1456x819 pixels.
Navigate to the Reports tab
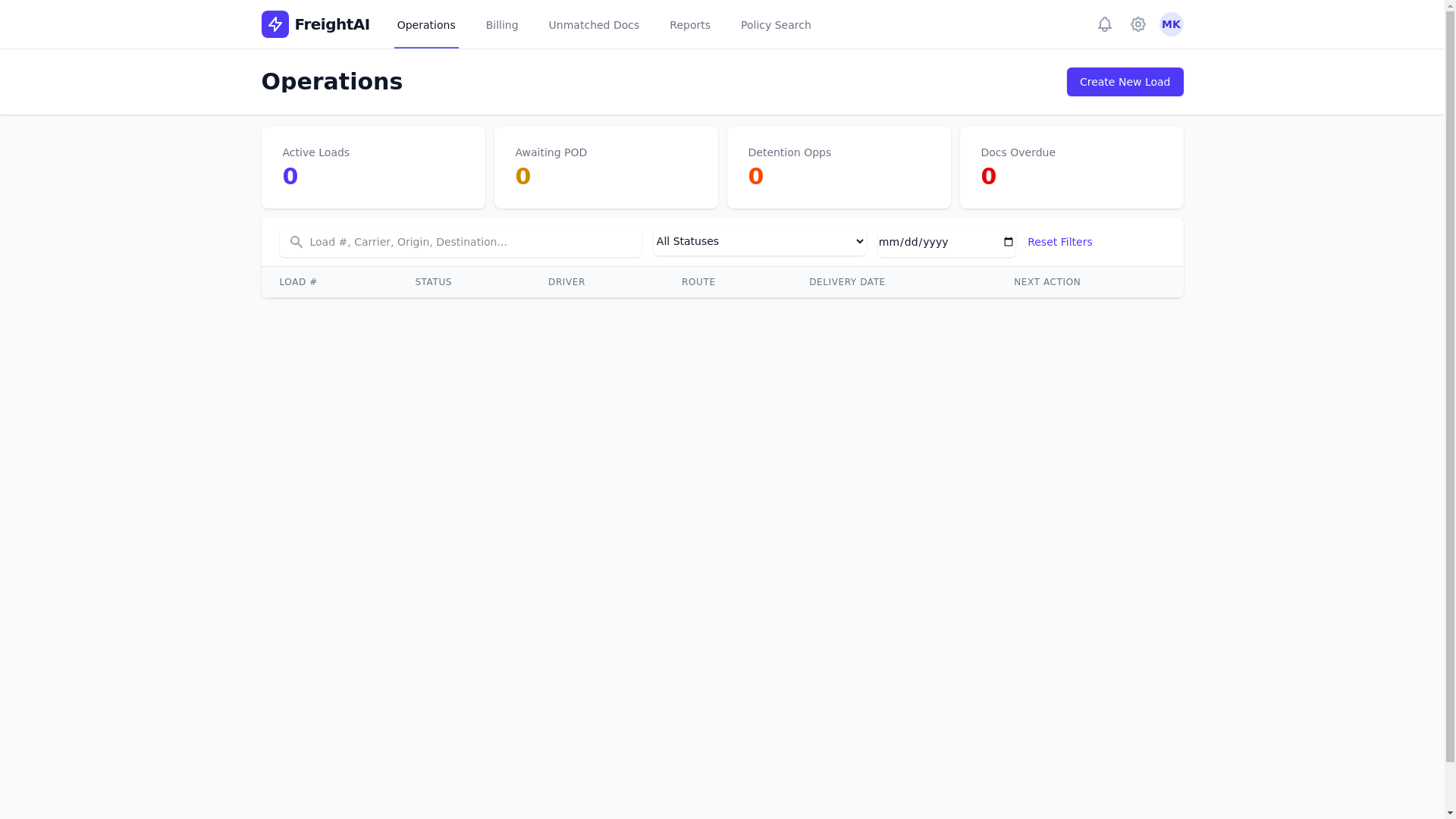[690, 25]
